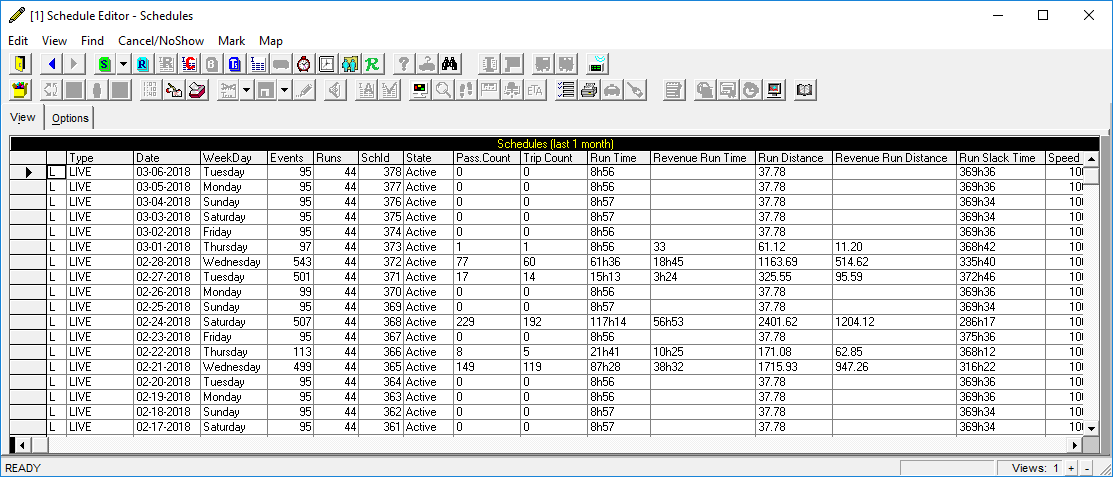
Task: Click the grayed magnifying glass icon
Action: point(444,90)
